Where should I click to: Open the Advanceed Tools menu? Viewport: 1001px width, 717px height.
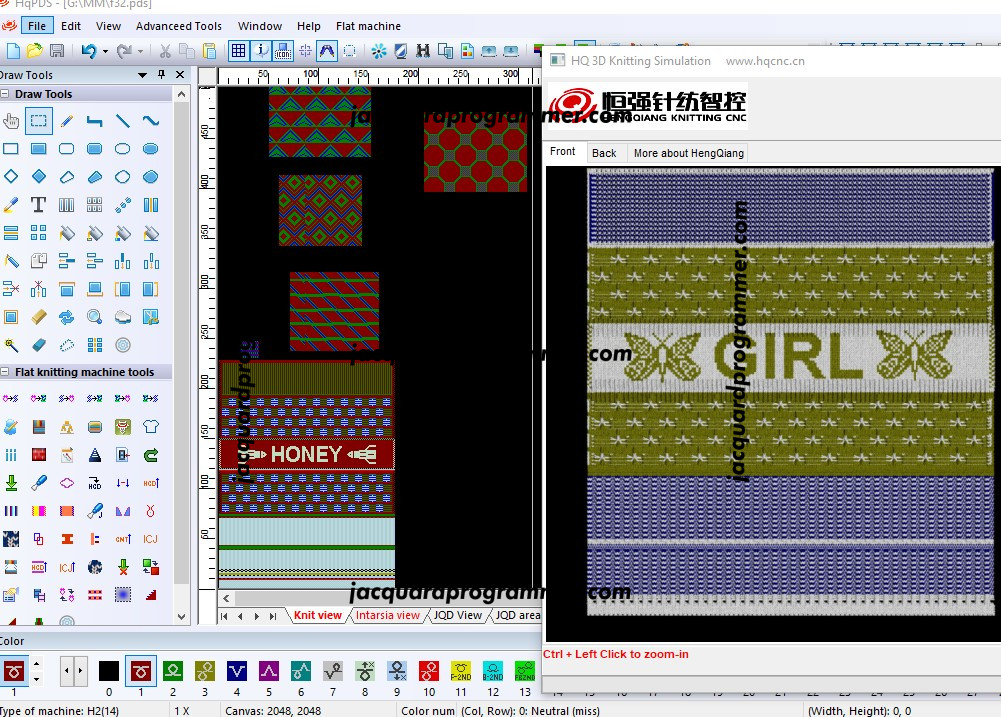pos(179,26)
